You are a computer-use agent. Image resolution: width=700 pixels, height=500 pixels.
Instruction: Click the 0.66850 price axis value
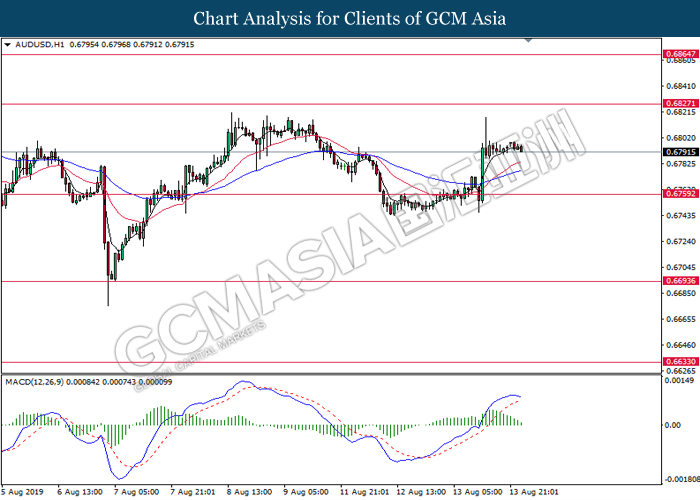tap(681, 293)
